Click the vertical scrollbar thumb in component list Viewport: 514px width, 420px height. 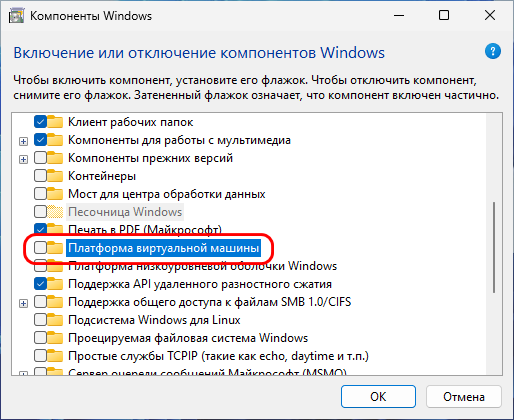[494, 247]
